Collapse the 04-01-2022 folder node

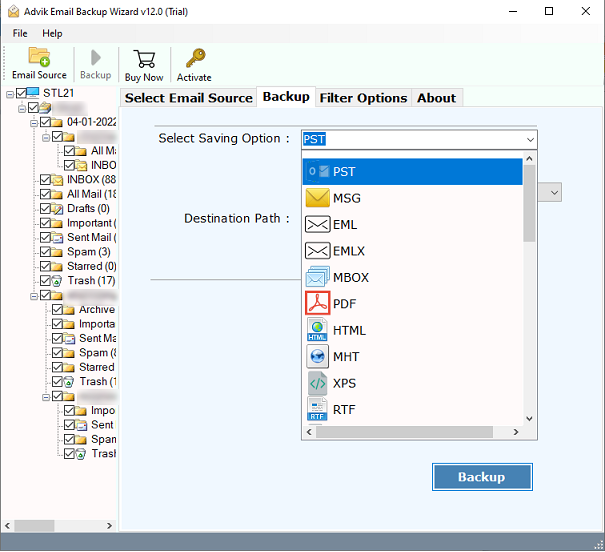pyautogui.click(x=34, y=123)
